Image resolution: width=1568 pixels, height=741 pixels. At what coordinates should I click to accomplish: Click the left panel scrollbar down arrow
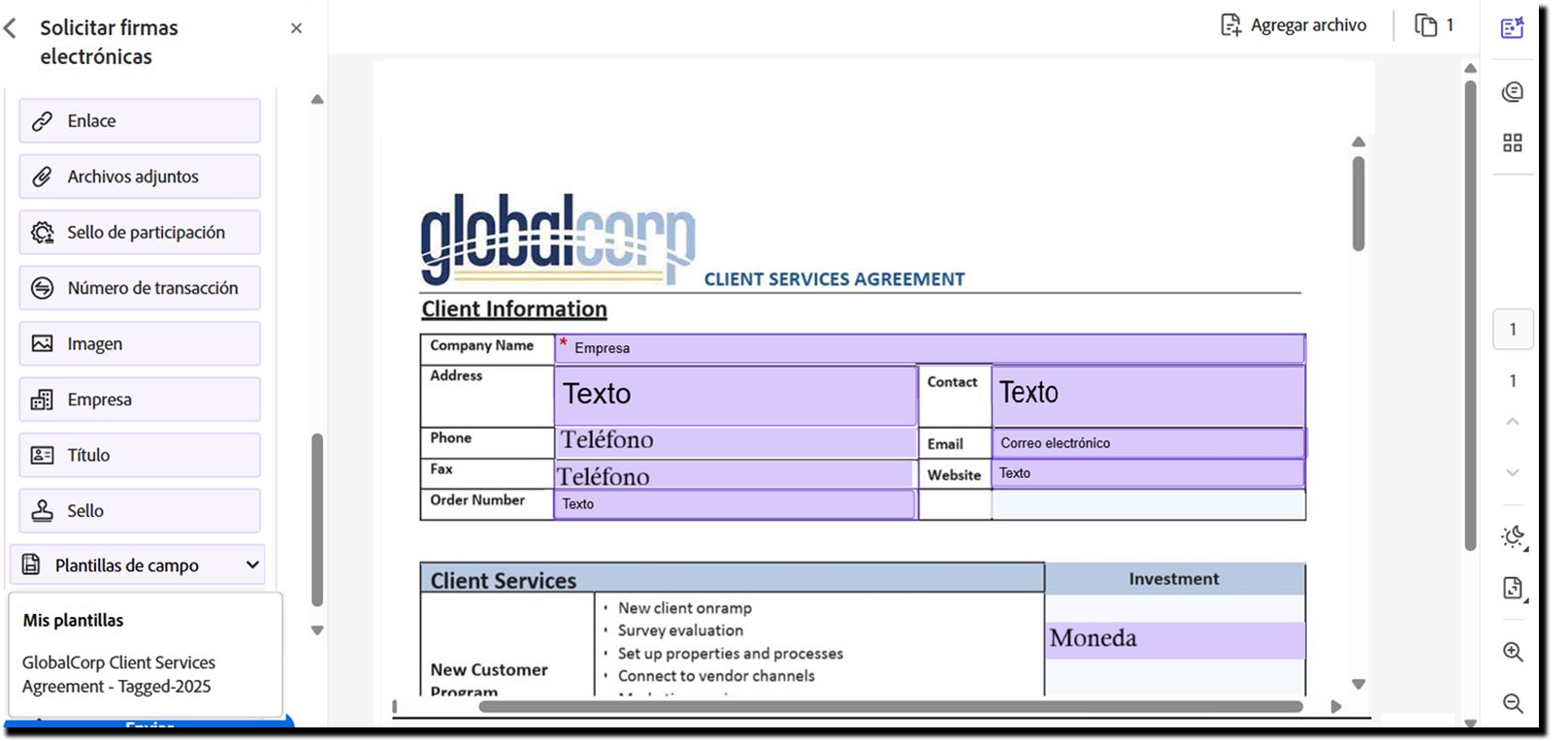coord(317,630)
